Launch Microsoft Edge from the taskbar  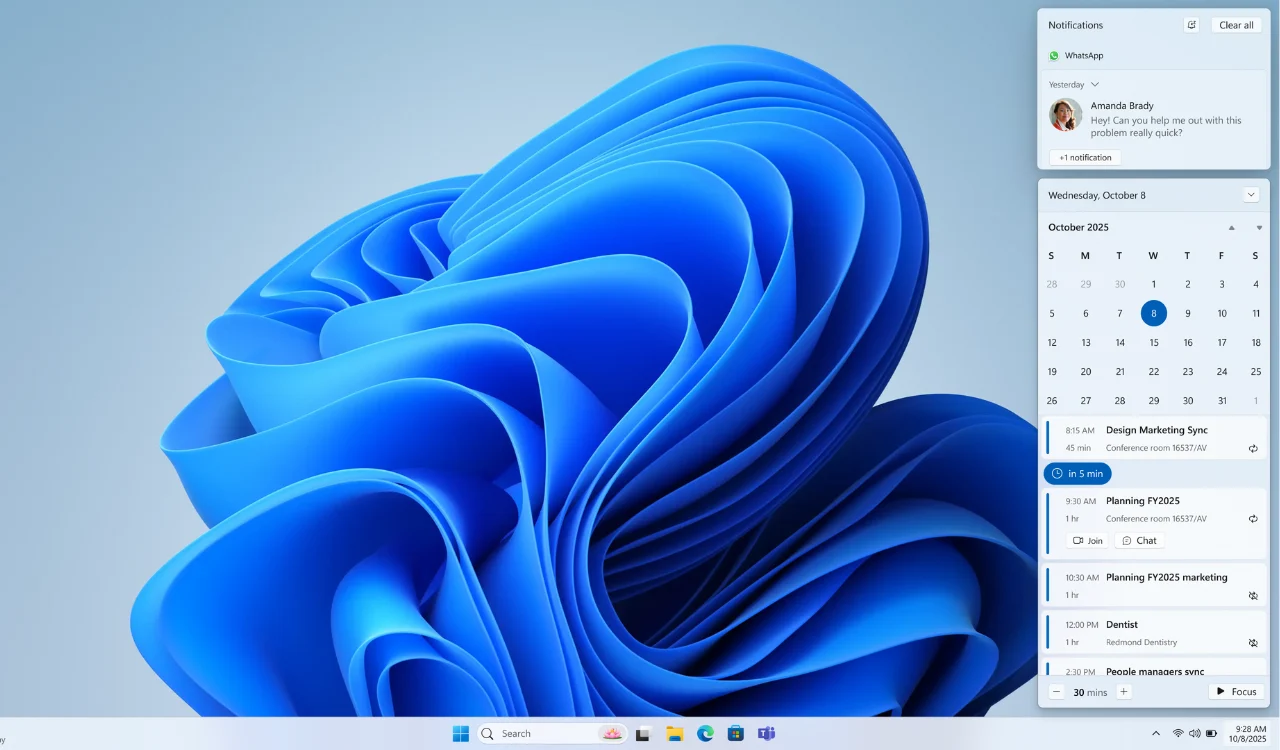pyautogui.click(x=705, y=733)
